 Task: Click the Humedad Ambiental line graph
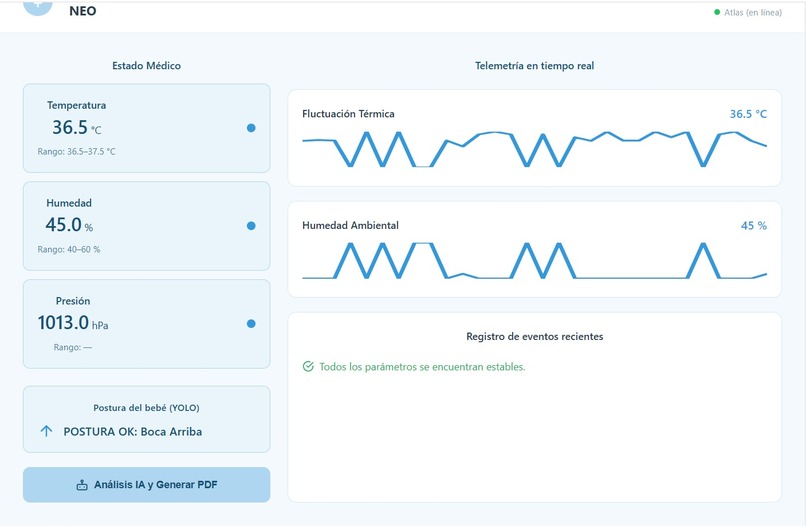click(x=535, y=261)
